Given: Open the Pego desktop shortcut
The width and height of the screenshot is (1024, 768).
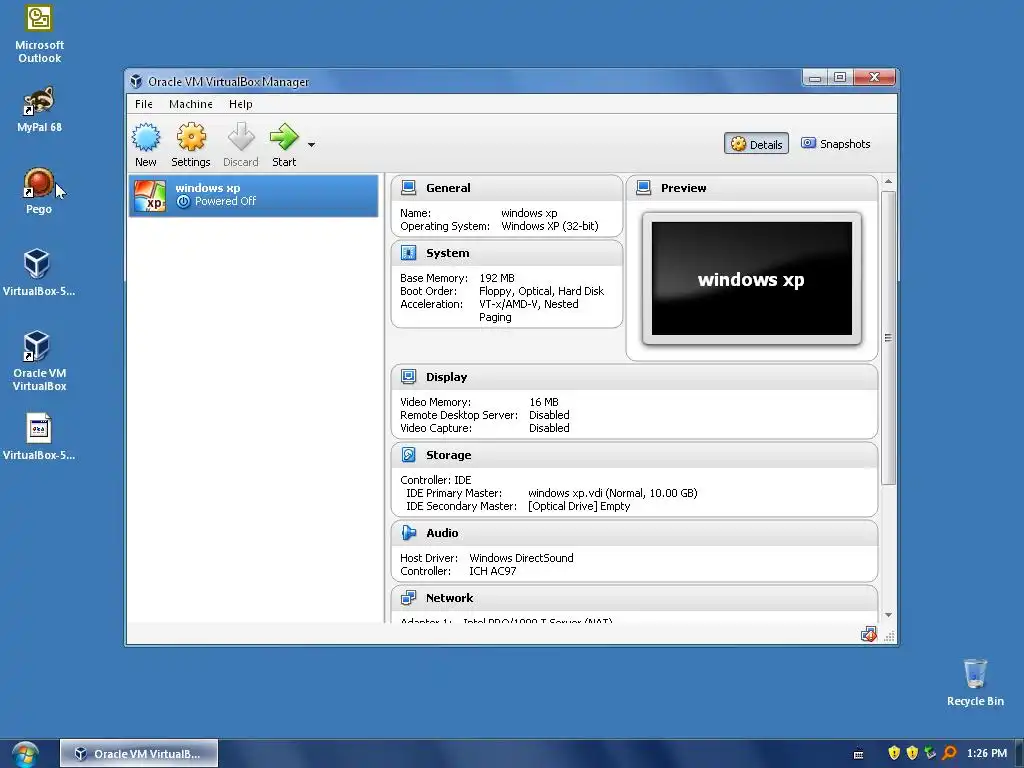Looking at the screenshot, I should click(x=39, y=191).
